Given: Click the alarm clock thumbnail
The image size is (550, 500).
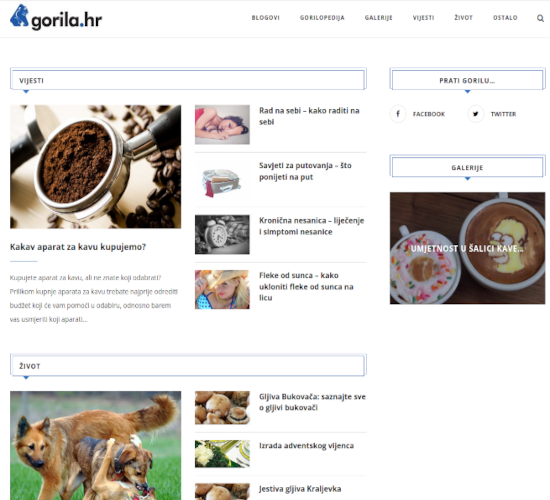Looking at the screenshot, I should 222,234.
